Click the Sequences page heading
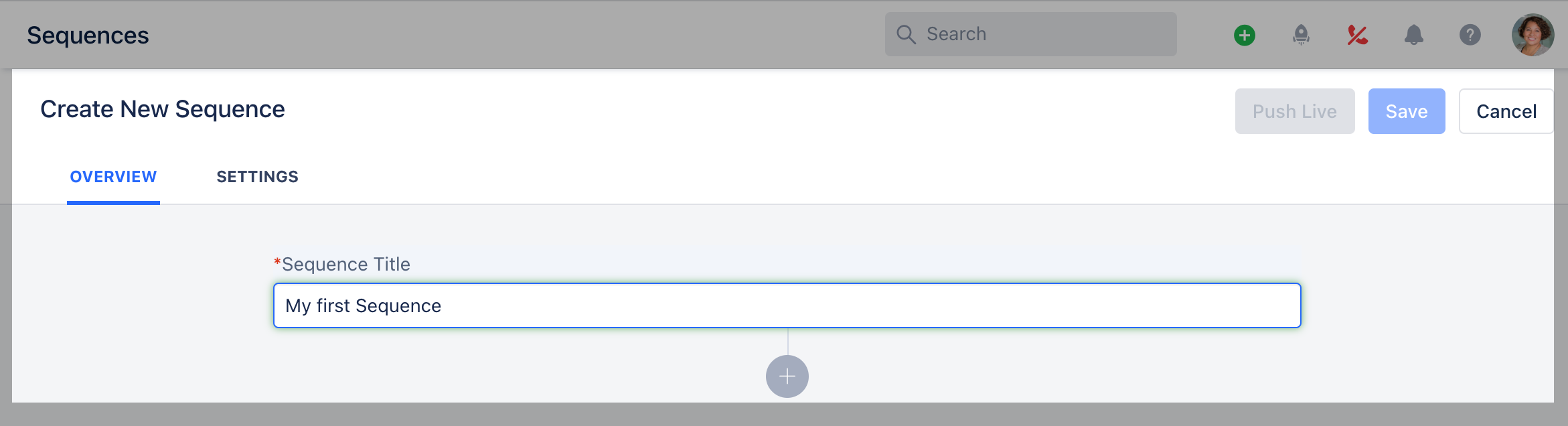1568x426 pixels. 88,35
